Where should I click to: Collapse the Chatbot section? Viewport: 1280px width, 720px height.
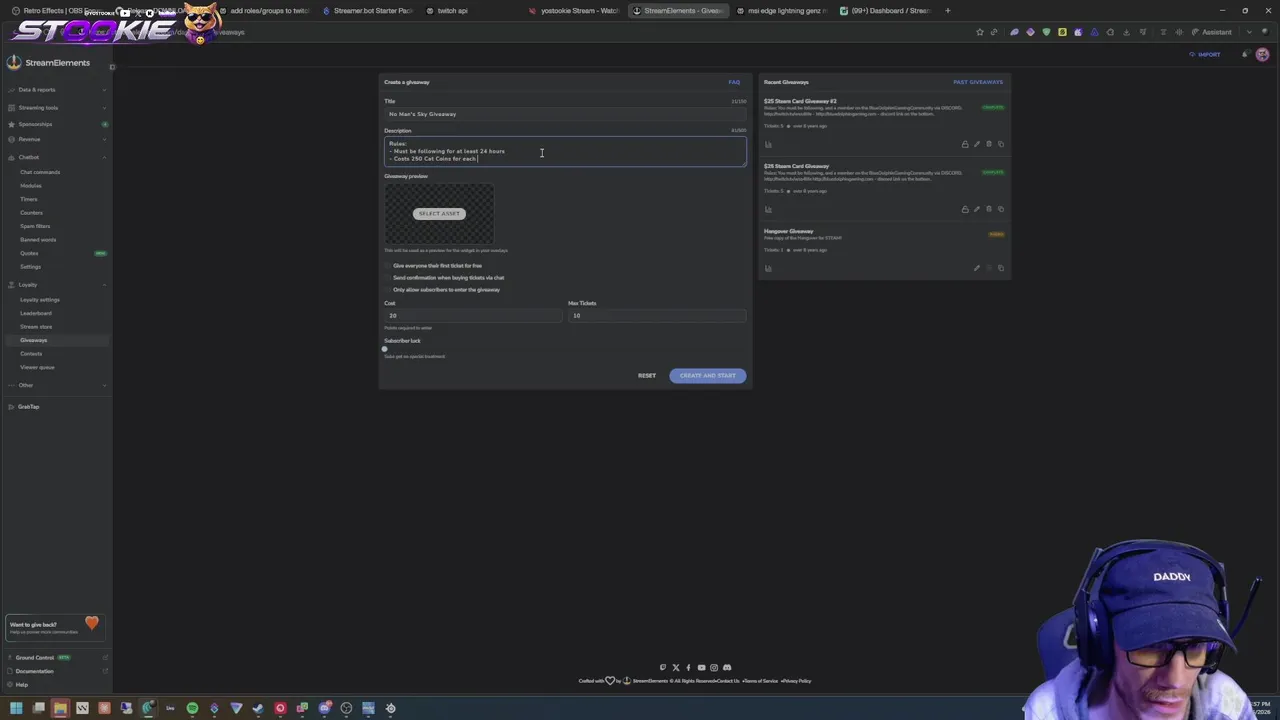[x=56, y=157]
